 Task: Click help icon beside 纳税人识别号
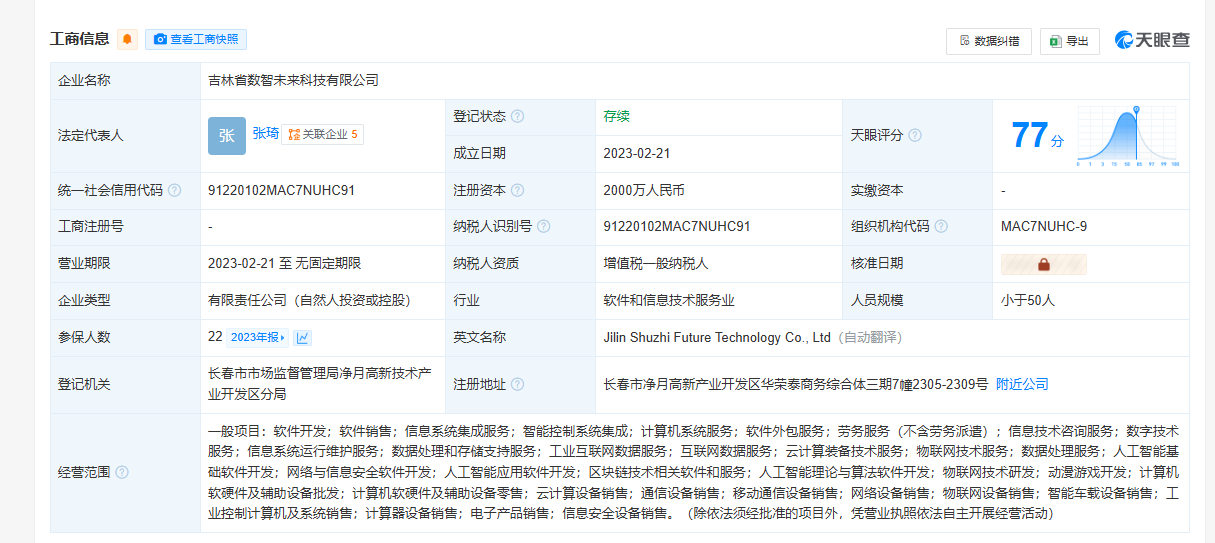click(543, 227)
